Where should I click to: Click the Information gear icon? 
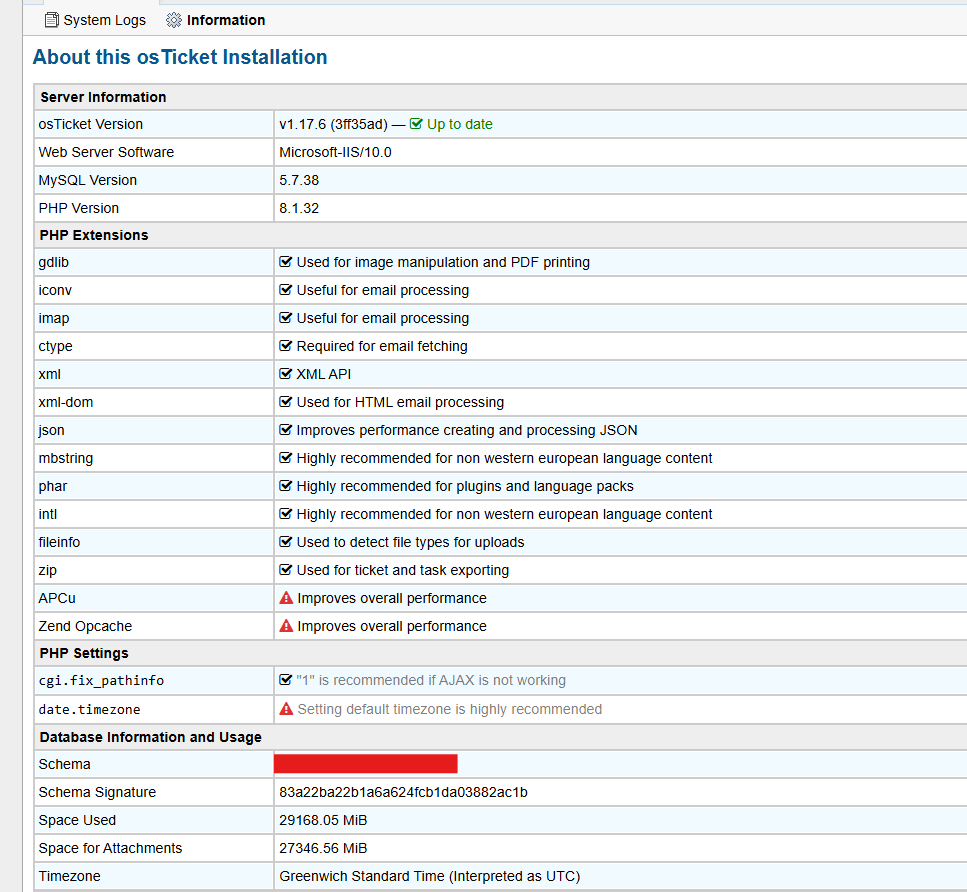pyautogui.click(x=174, y=20)
